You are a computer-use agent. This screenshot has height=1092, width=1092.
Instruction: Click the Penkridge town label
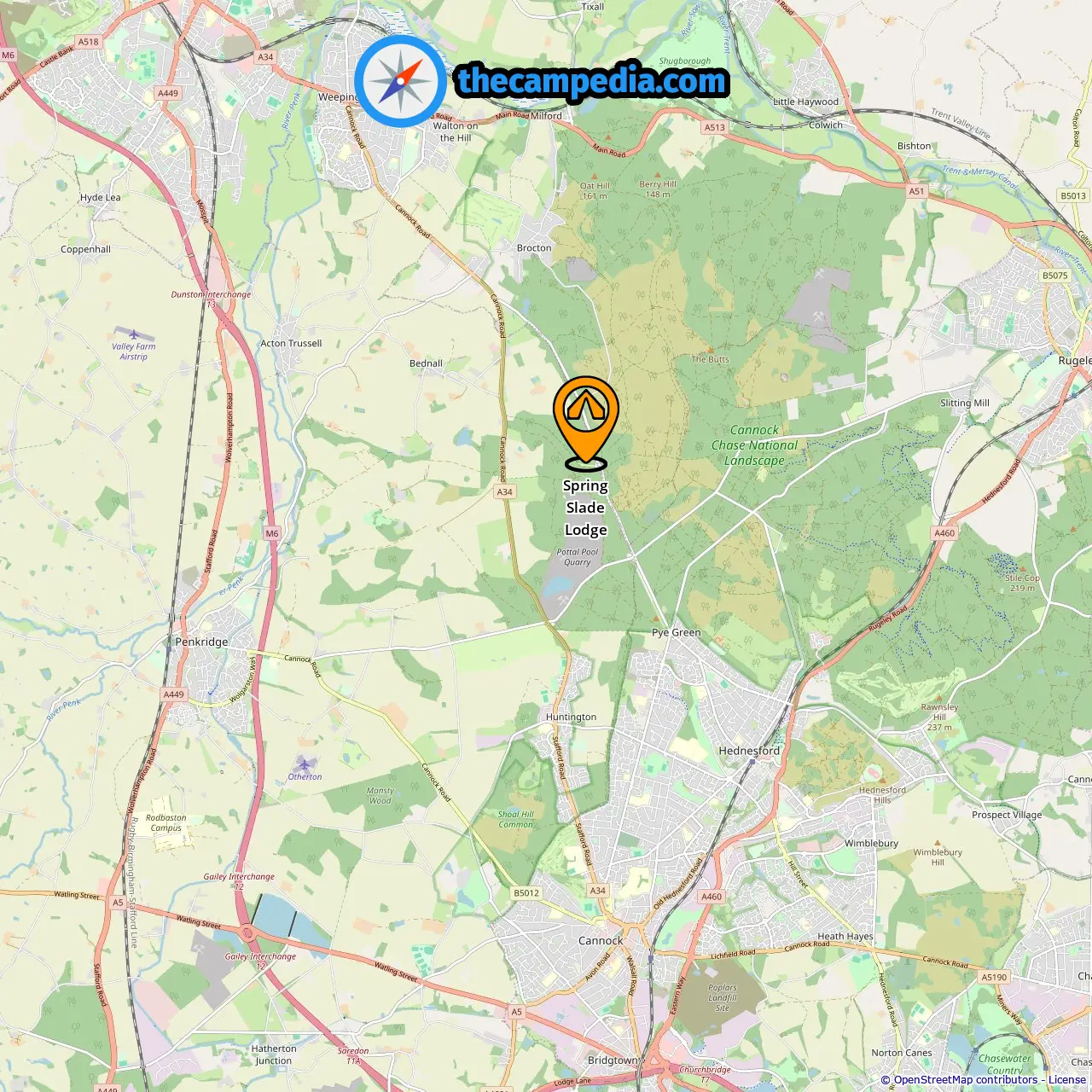201,642
